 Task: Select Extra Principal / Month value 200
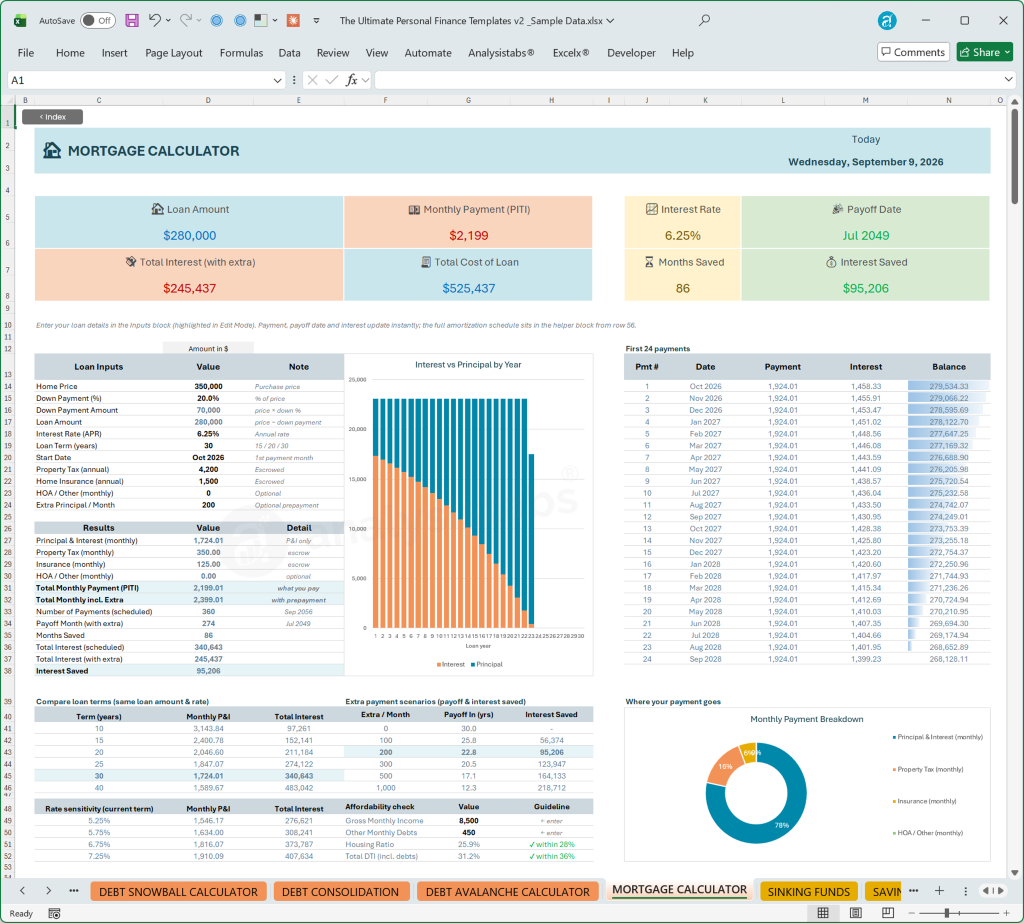(x=208, y=505)
